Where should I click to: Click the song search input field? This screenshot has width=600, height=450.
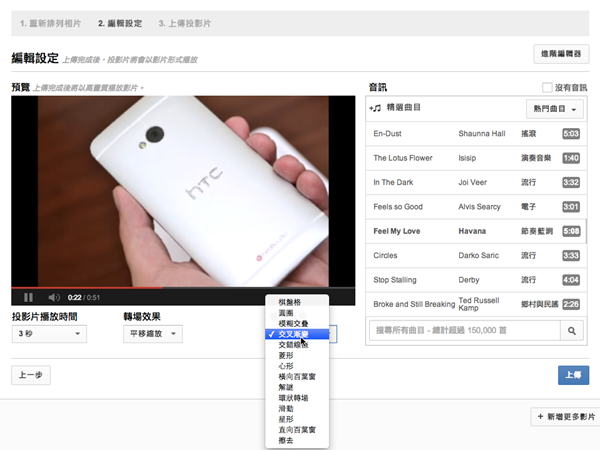click(465, 331)
